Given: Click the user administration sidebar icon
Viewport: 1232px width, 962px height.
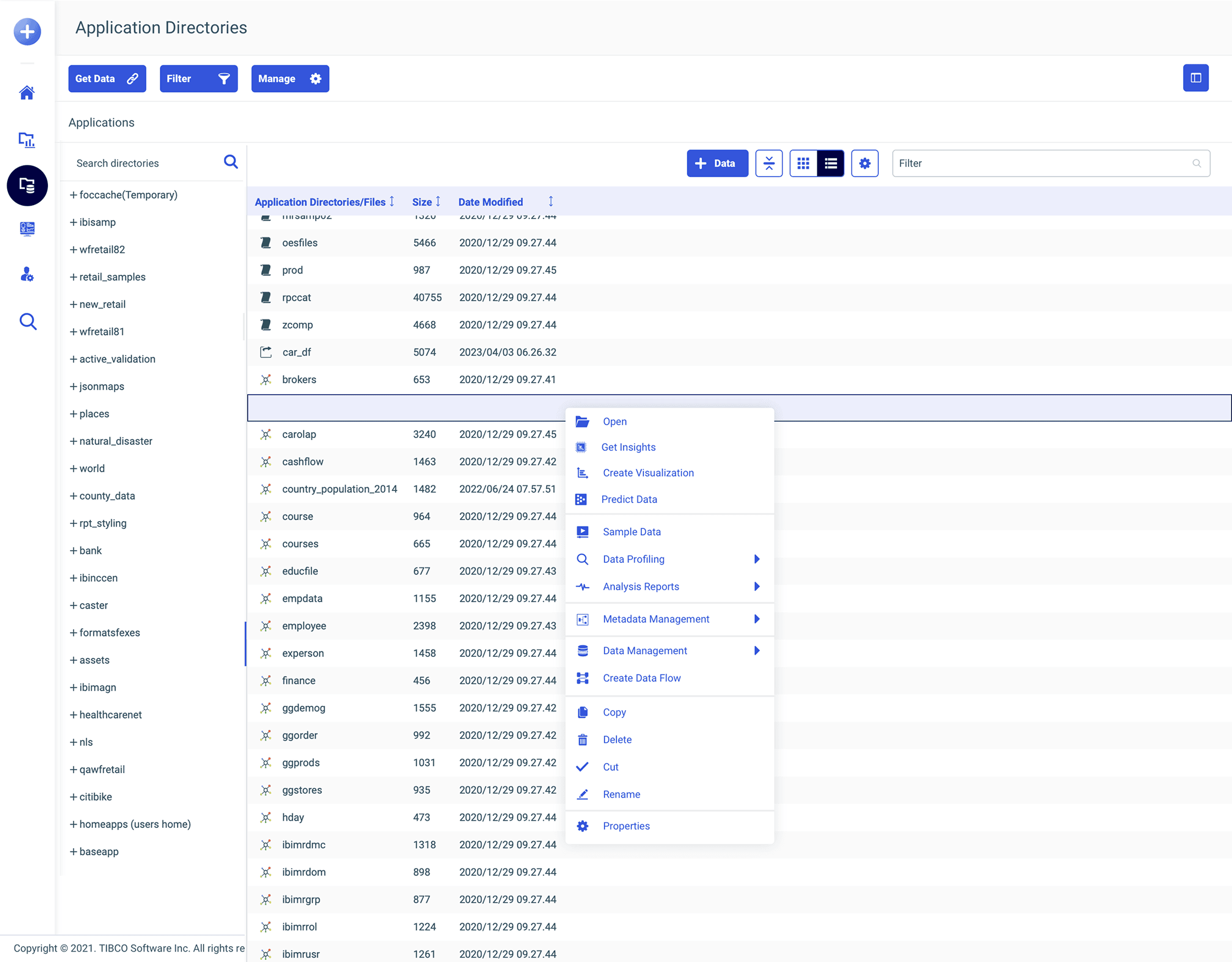Looking at the screenshot, I should [x=27, y=275].
